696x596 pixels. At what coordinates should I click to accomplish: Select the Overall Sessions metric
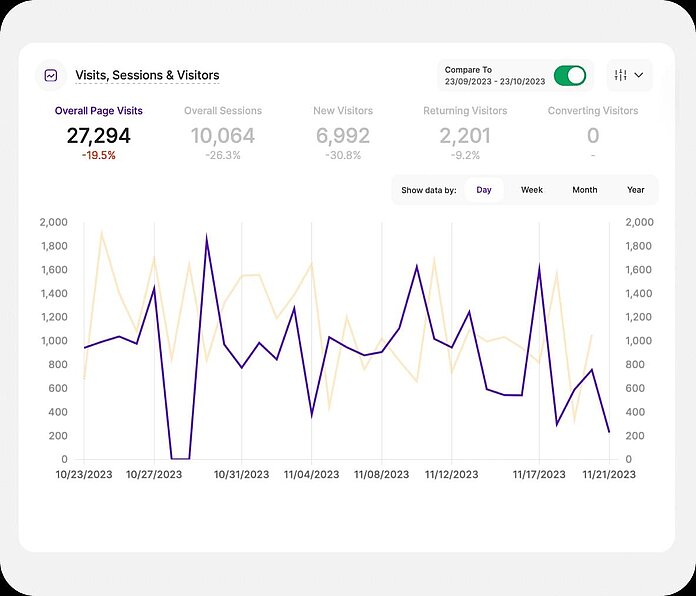click(x=223, y=111)
